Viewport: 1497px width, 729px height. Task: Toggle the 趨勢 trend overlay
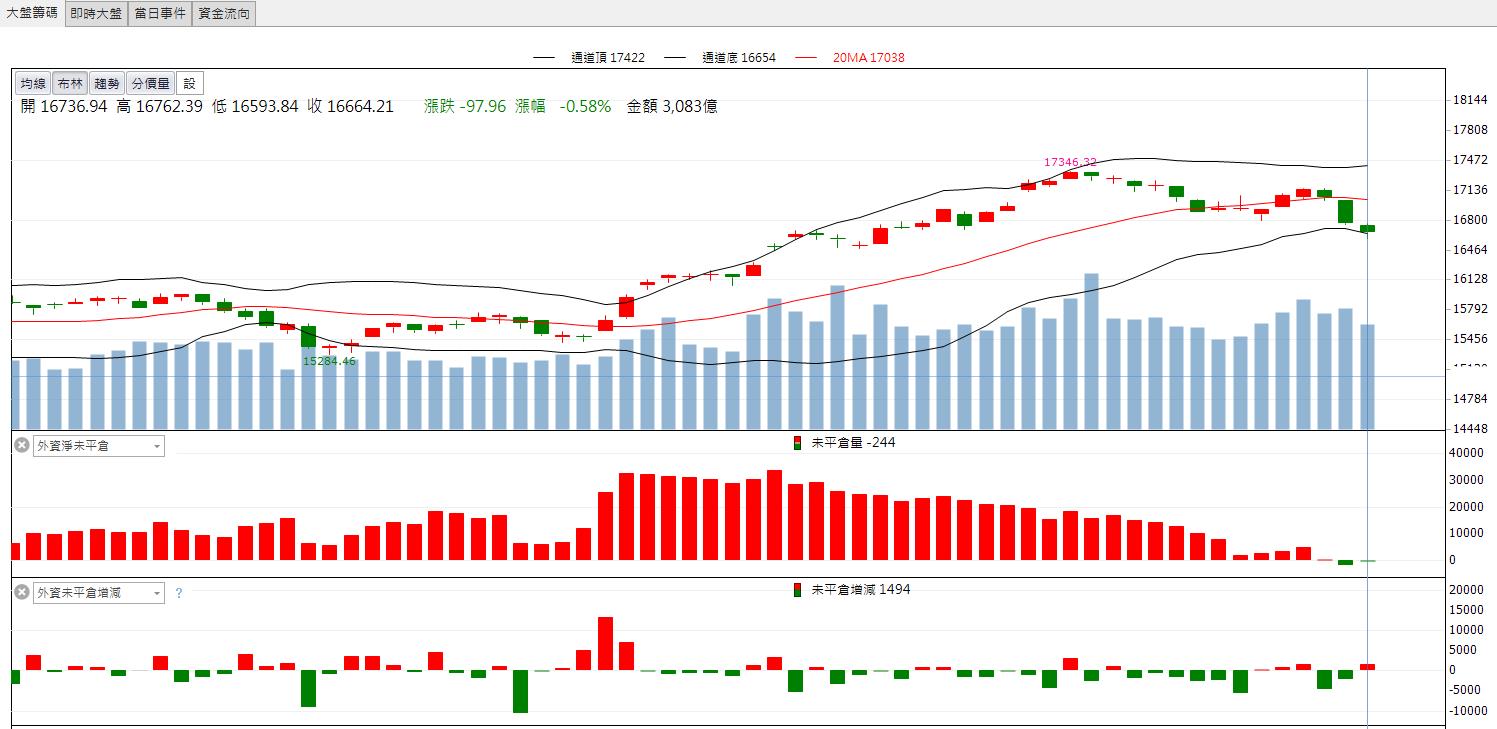coord(107,83)
